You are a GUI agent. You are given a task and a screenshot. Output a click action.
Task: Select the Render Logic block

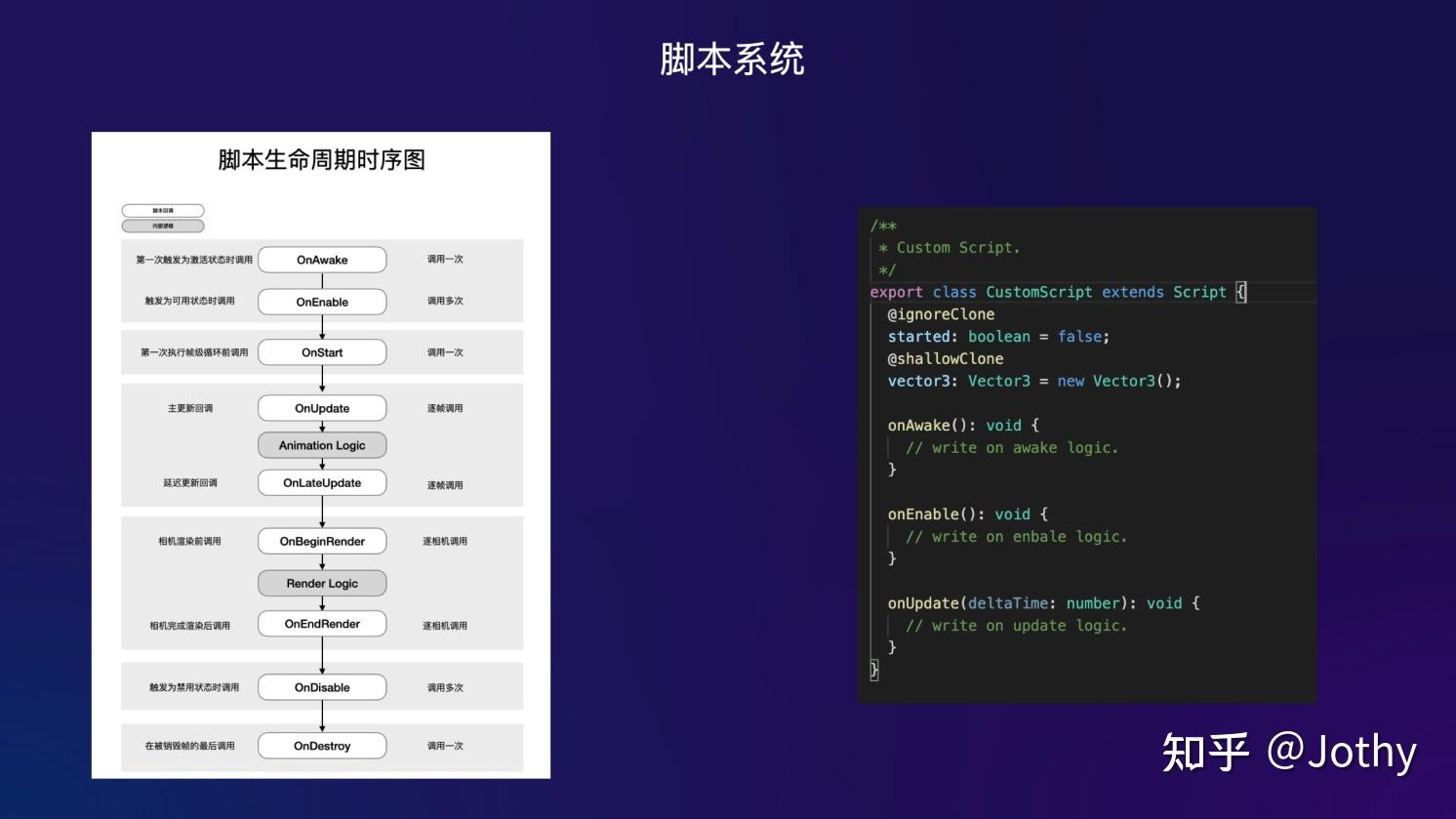coord(322,583)
